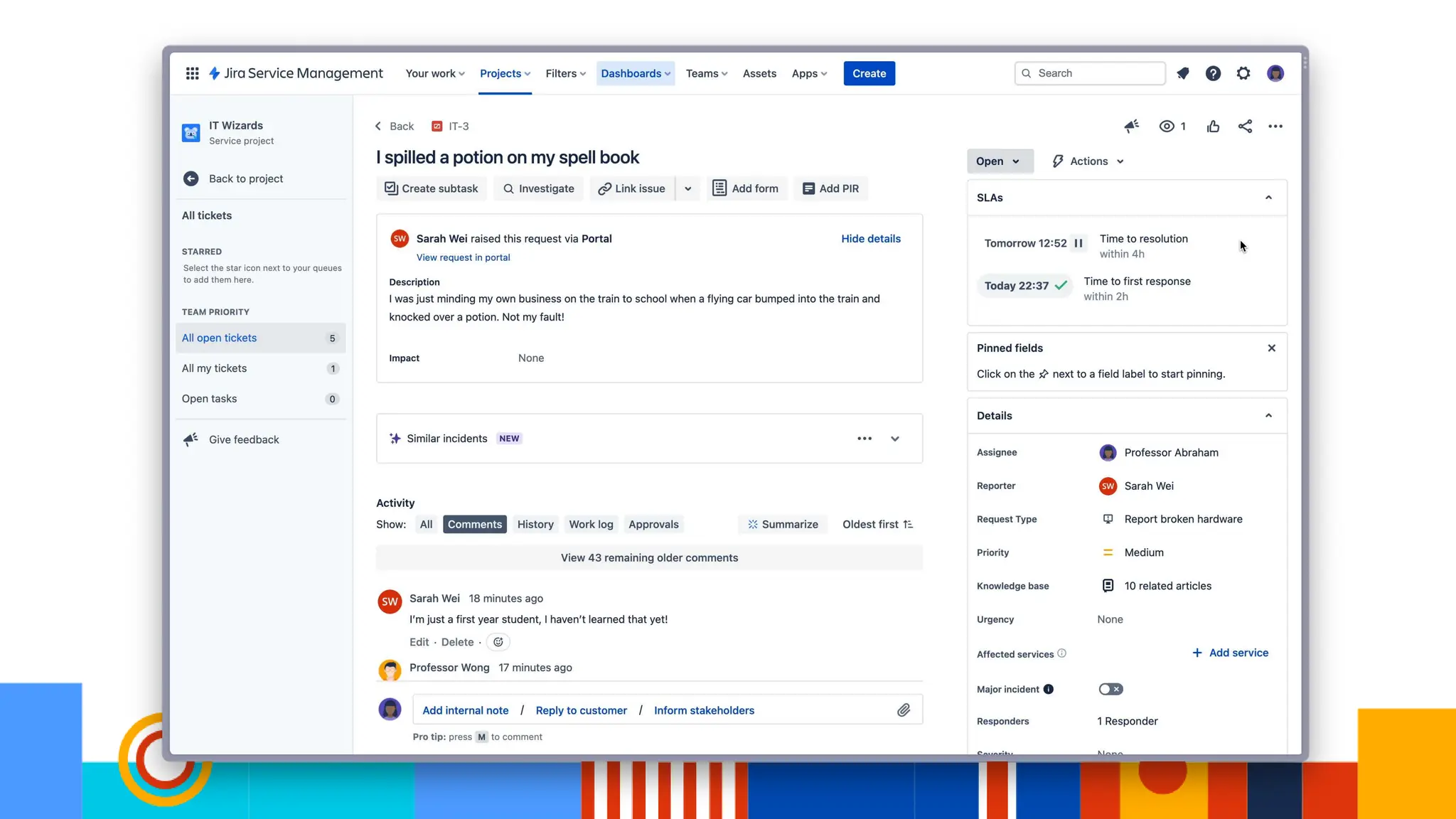Click in the Search field
The width and height of the screenshot is (1456, 819).
click(1095, 73)
